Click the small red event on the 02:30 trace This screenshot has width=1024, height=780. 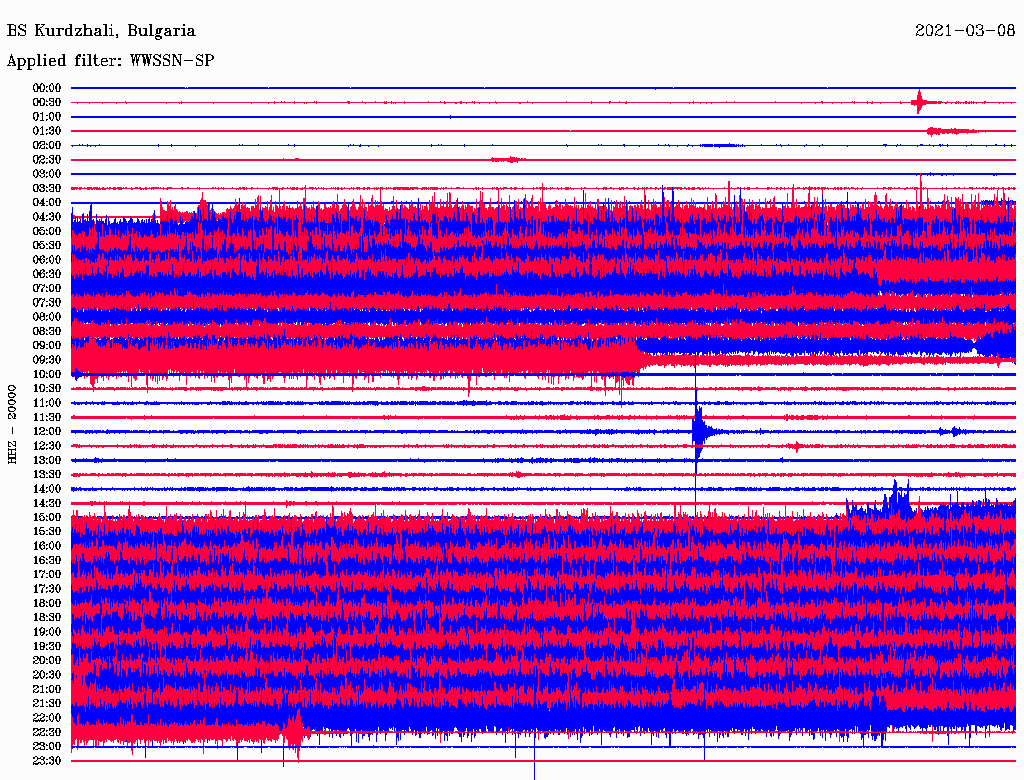coord(508,159)
